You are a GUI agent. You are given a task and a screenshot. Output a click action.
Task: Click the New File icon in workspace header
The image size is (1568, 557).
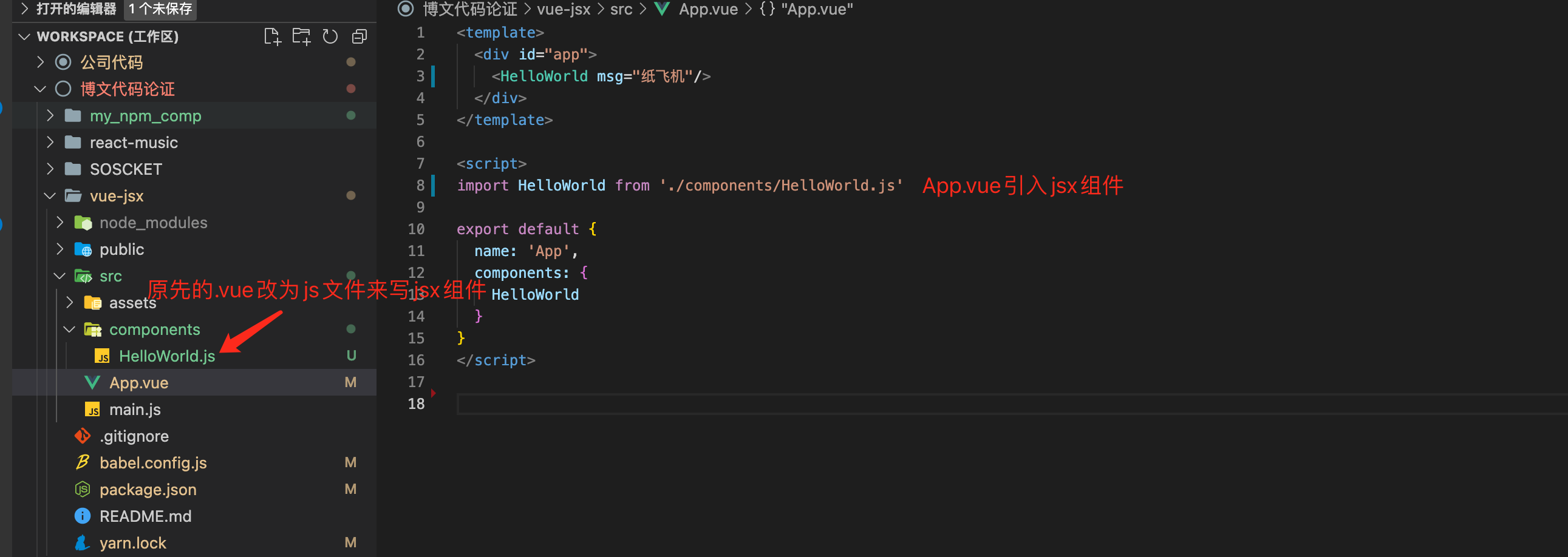(272, 36)
